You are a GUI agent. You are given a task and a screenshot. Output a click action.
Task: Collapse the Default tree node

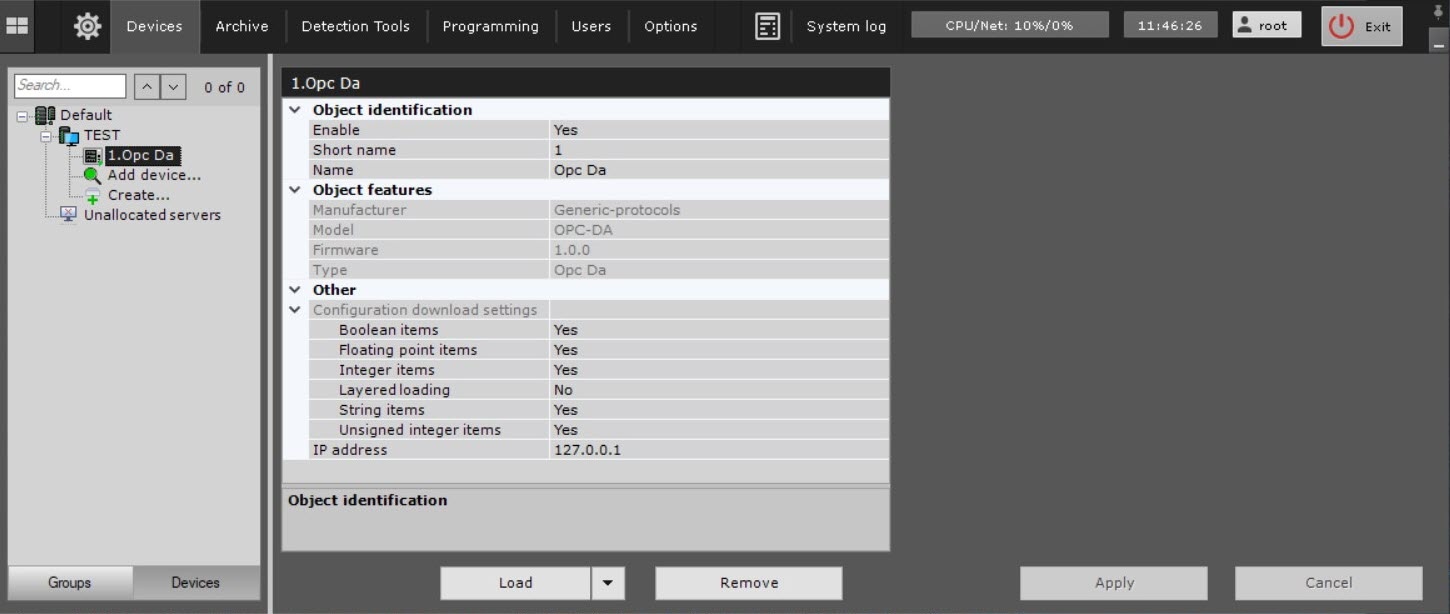point(22,116)
